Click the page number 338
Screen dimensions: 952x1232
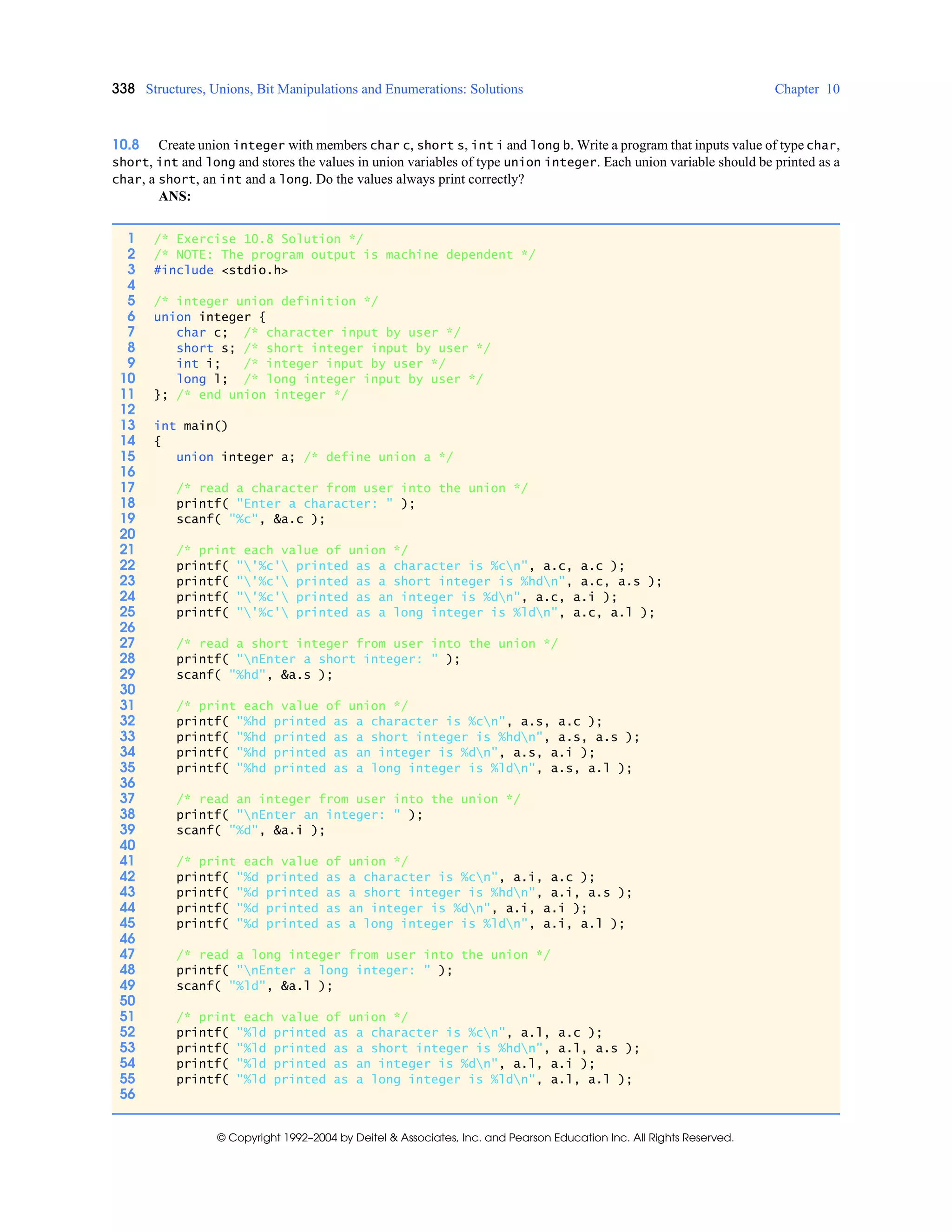pyautogui.click(x=124, y=88)
